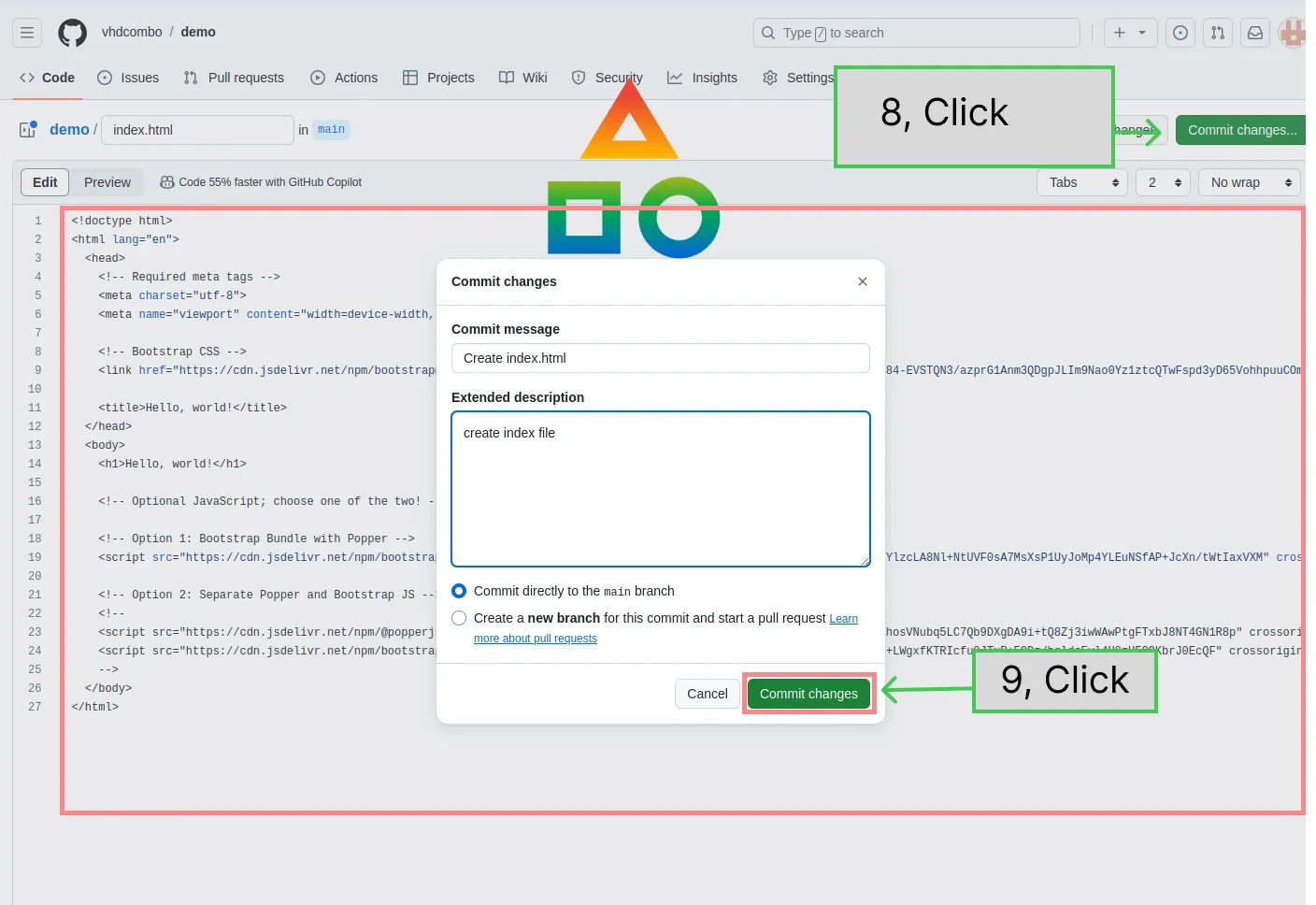Switch to the Preview tab

point(107,182)
